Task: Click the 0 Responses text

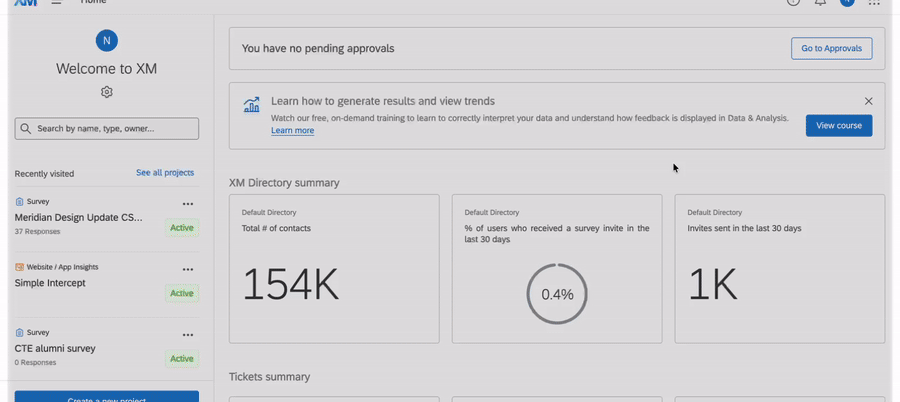Action: [x=35, y=362]
